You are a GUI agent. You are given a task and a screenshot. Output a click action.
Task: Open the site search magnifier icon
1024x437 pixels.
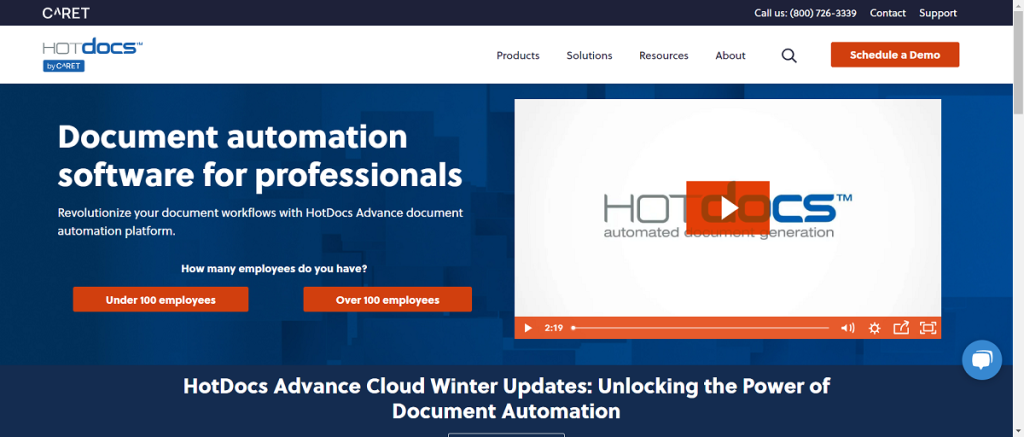789,56
